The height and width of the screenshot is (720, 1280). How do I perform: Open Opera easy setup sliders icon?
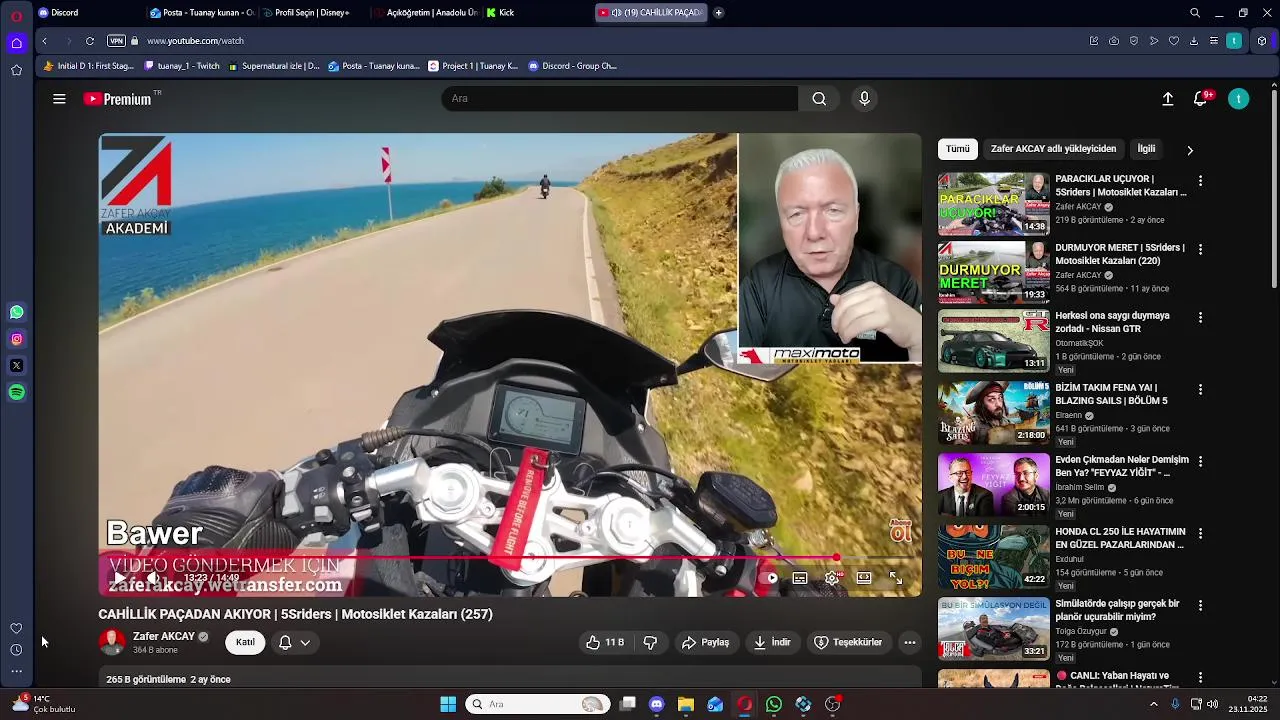pyautogui.click(x=1213, y=41)
